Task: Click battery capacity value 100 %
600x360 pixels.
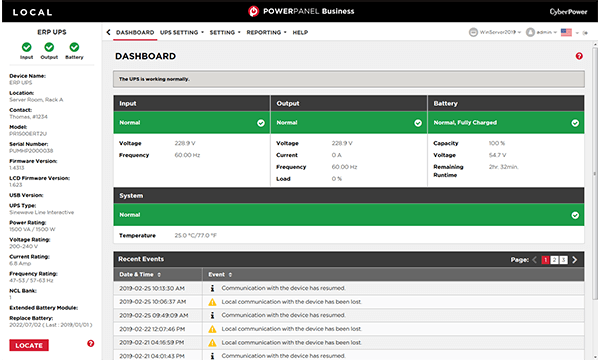Action: [x=497, y=143]
